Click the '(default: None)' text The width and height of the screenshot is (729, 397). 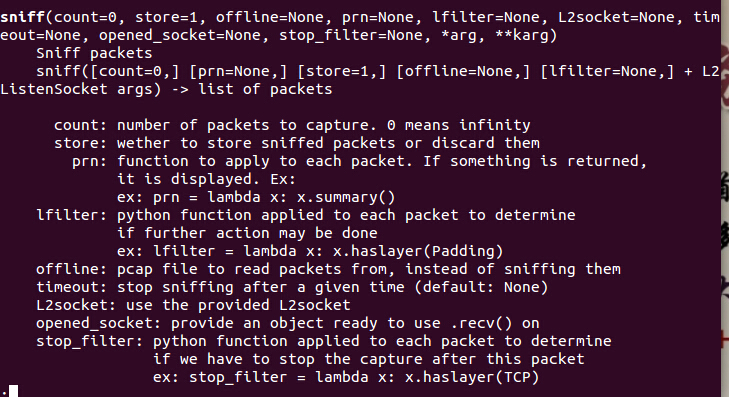[x=481, y=287]
